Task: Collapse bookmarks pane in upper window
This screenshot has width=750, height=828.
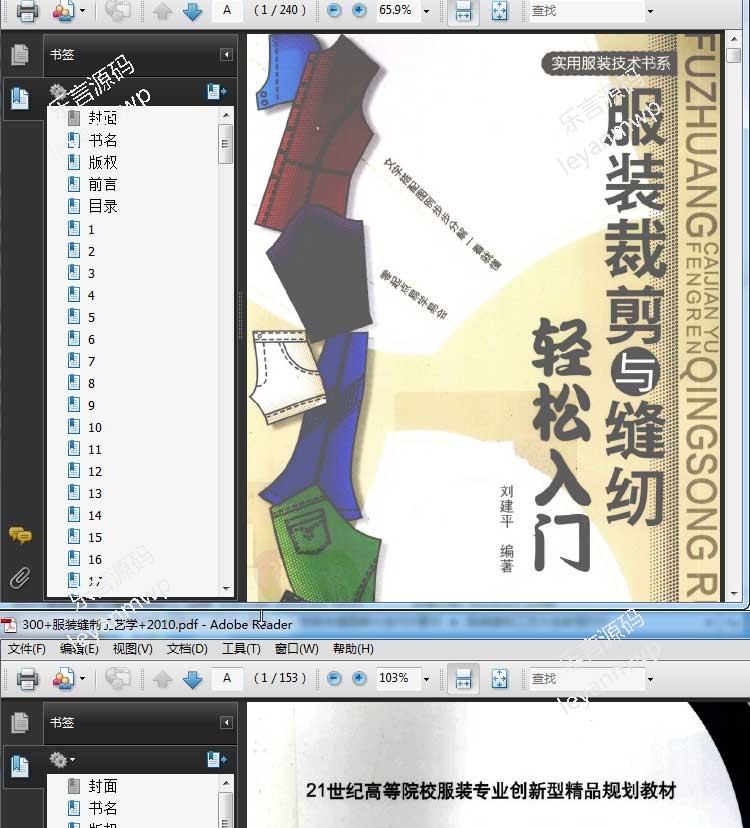Action: (226, 54)
